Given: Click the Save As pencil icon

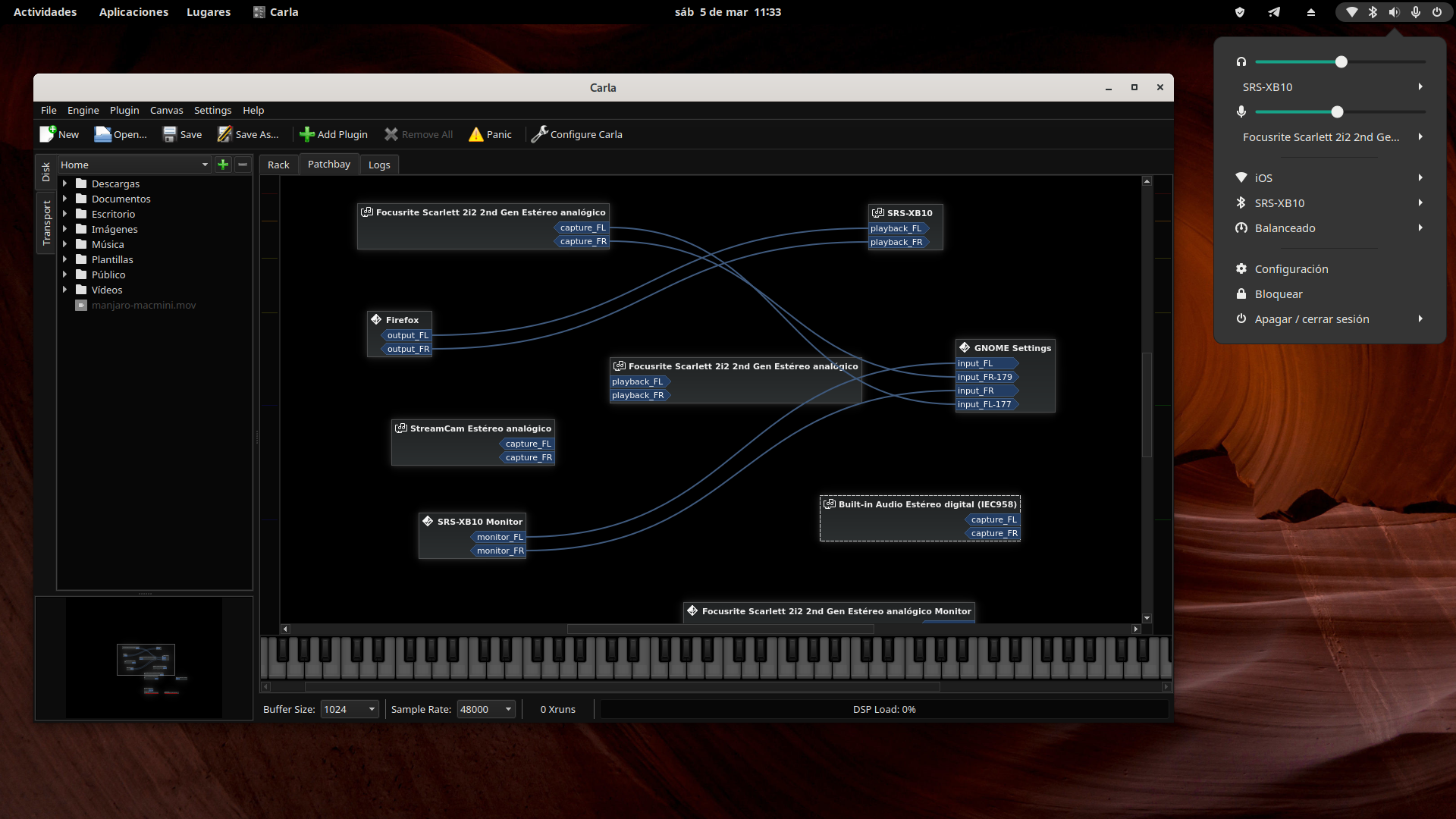Looking at the screenshot, I should point(224,134).
